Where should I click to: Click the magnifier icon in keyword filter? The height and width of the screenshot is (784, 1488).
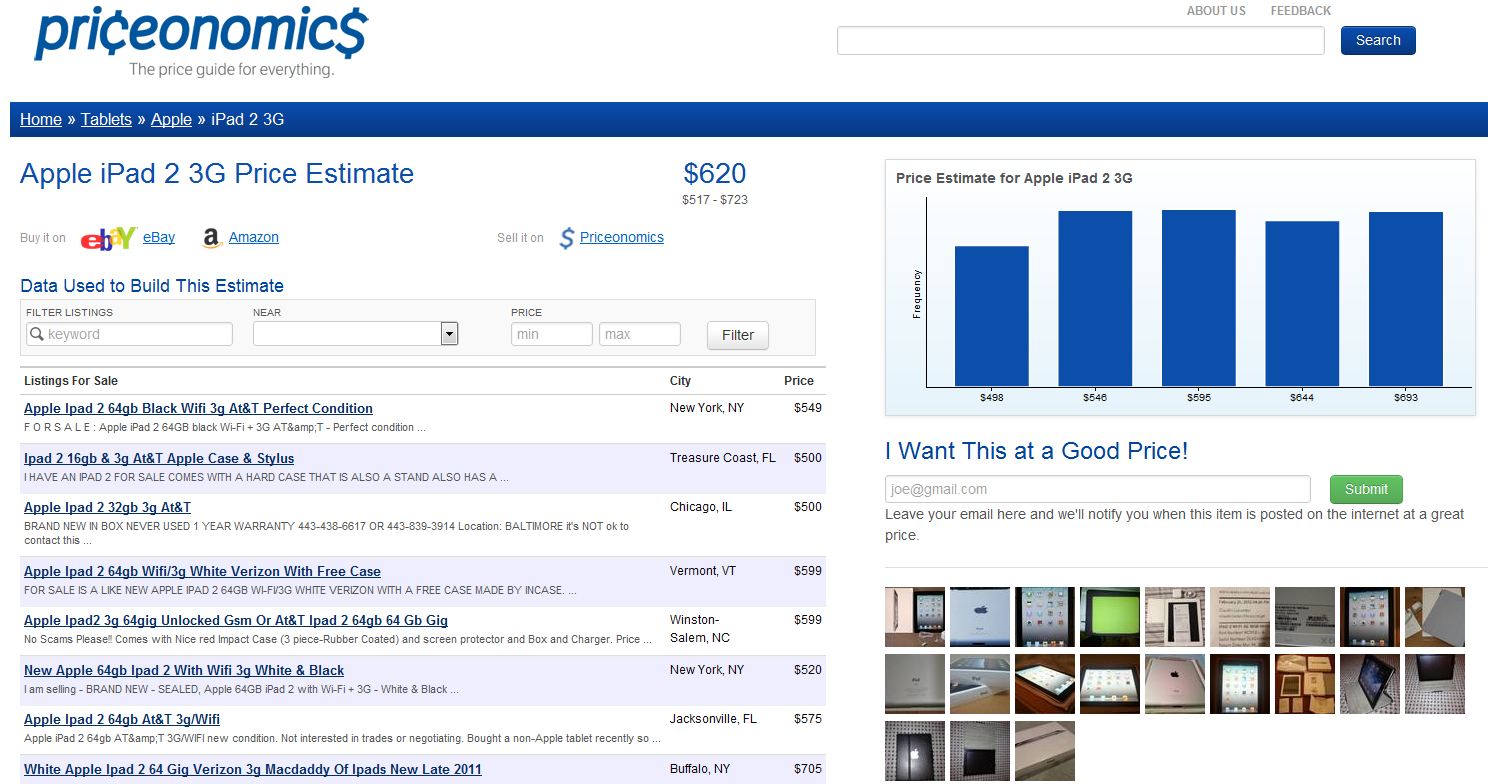36,334
